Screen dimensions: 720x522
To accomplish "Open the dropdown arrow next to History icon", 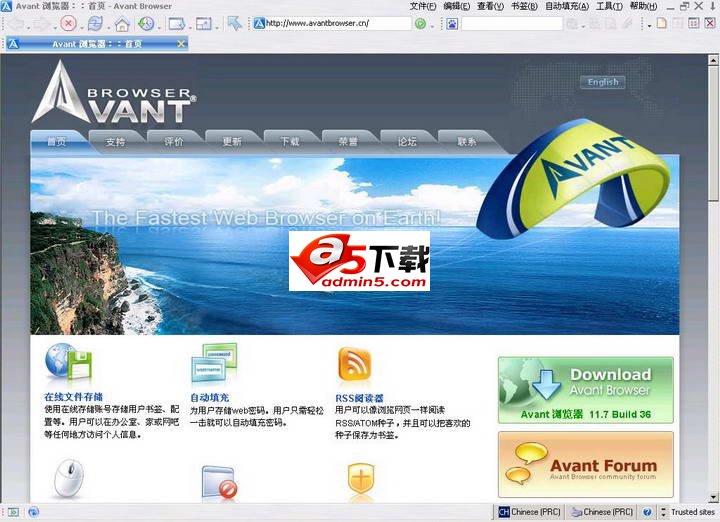I will pos(159,27).
